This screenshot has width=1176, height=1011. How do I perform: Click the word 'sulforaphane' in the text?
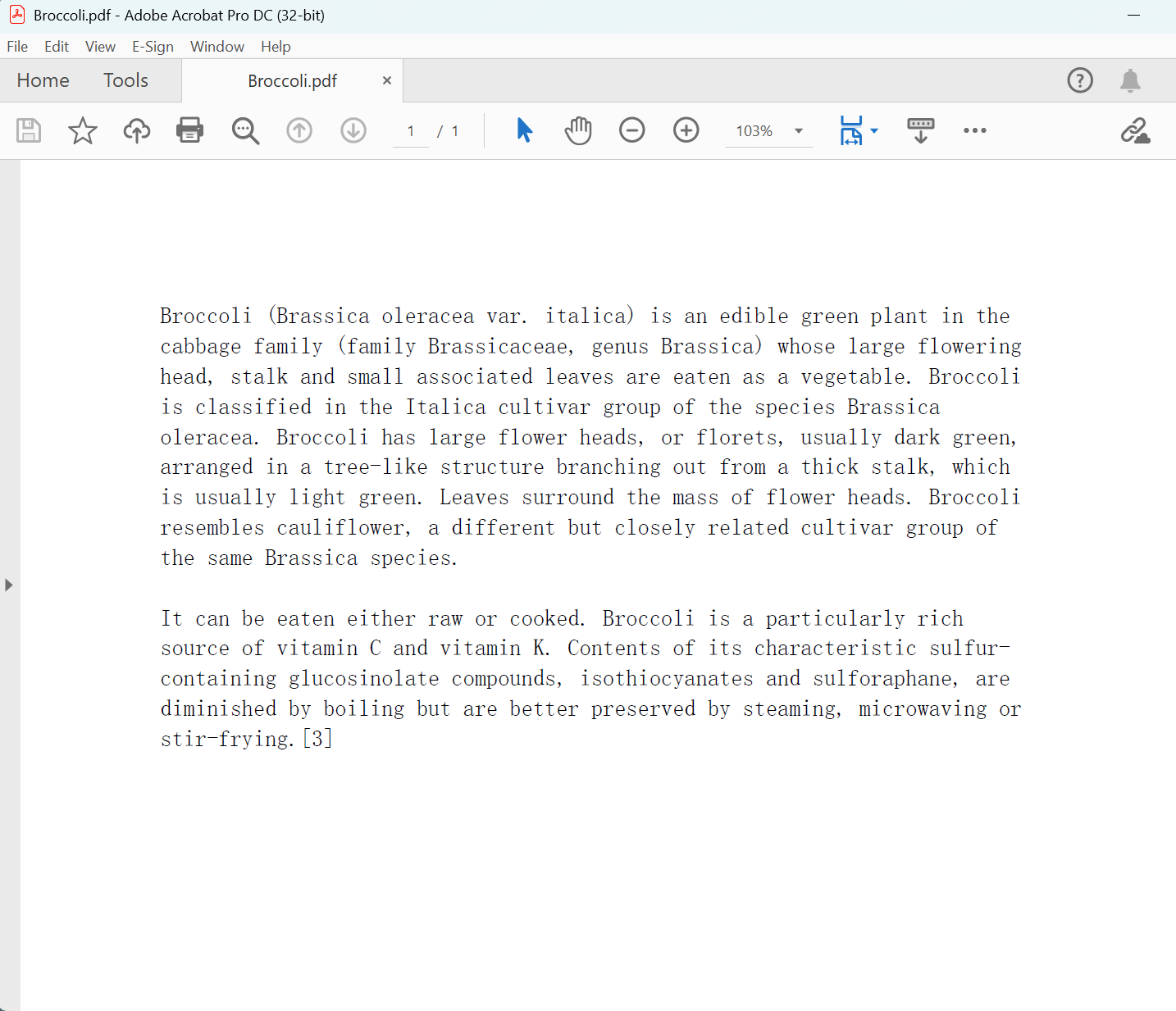(x=882, y=679)
